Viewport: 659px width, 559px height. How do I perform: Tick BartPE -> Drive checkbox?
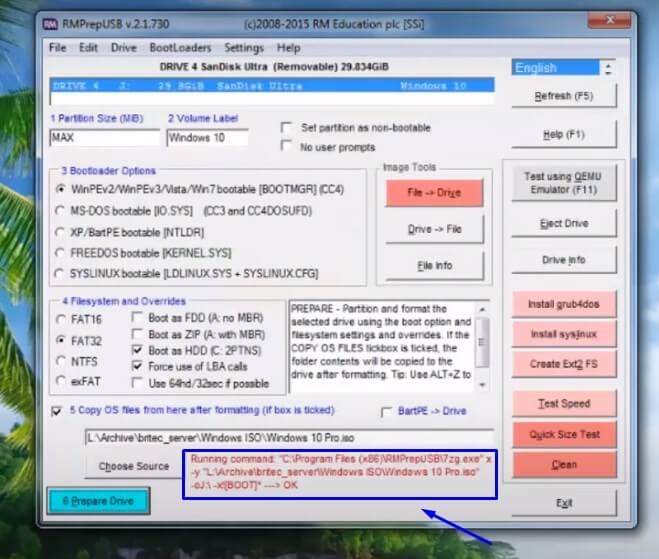386,411
